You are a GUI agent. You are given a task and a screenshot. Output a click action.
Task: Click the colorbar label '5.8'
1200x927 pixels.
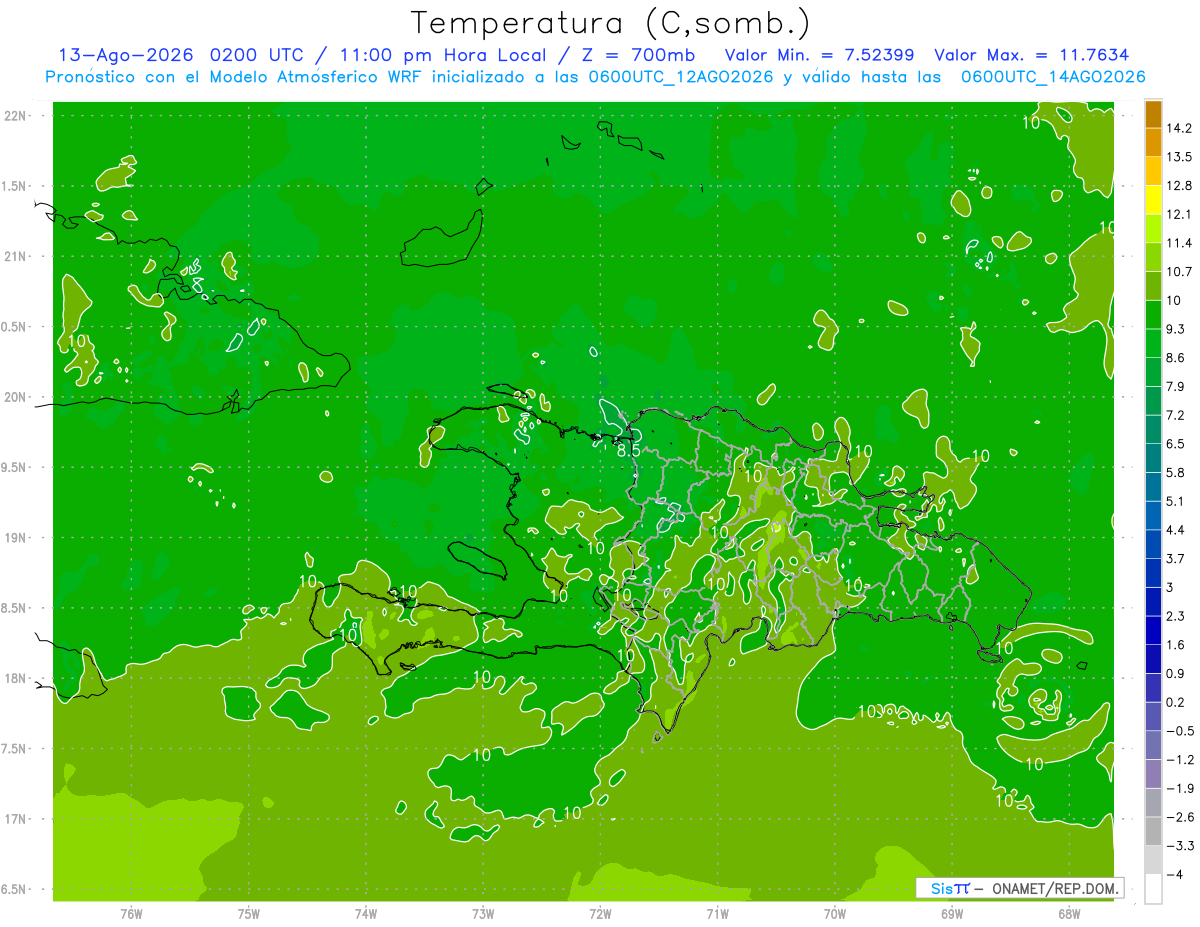(x=1176, y=472)
